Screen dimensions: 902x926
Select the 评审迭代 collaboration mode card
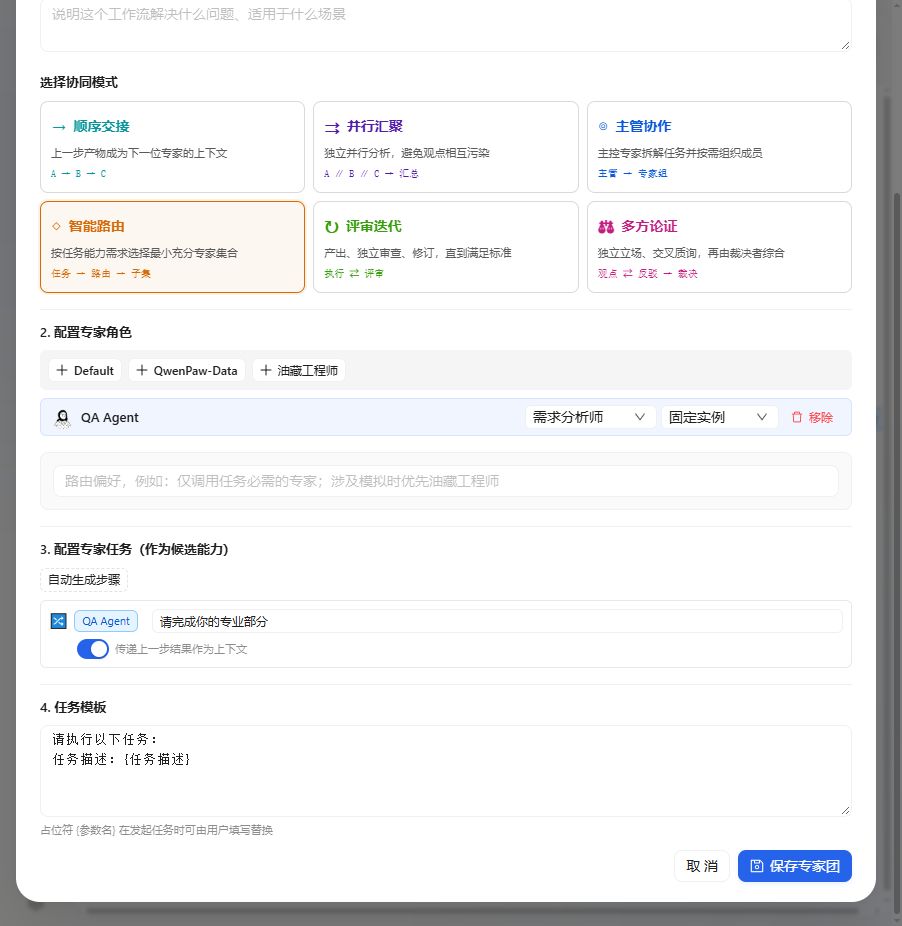445,247
